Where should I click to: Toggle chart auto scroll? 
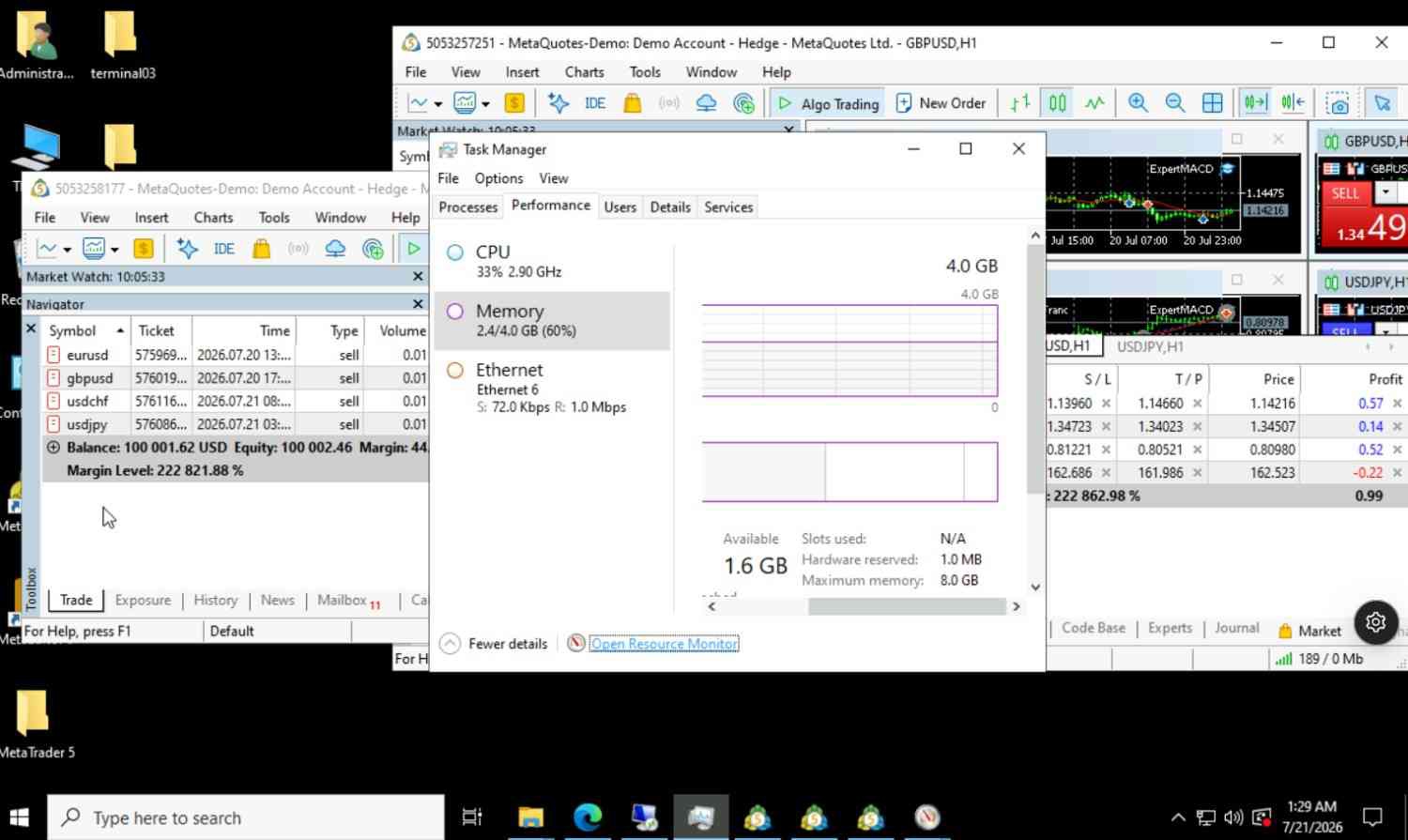click(x=1255, y=103)
